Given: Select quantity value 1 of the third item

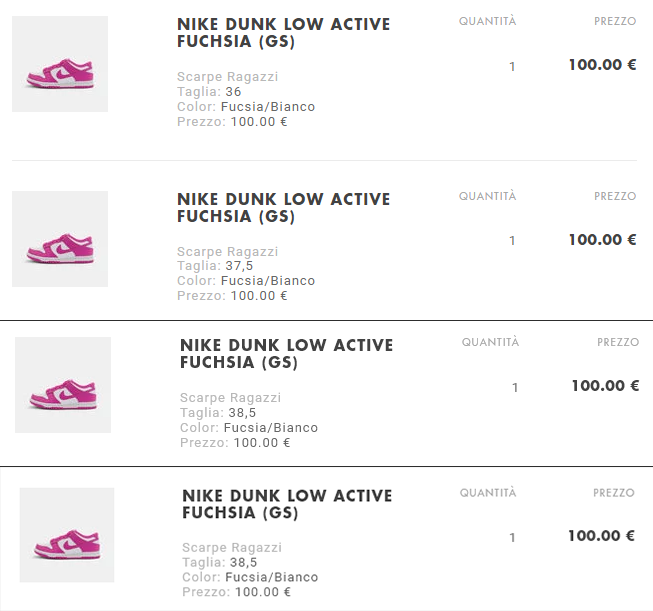Looking at the screenshot, I should coord(515,388).
